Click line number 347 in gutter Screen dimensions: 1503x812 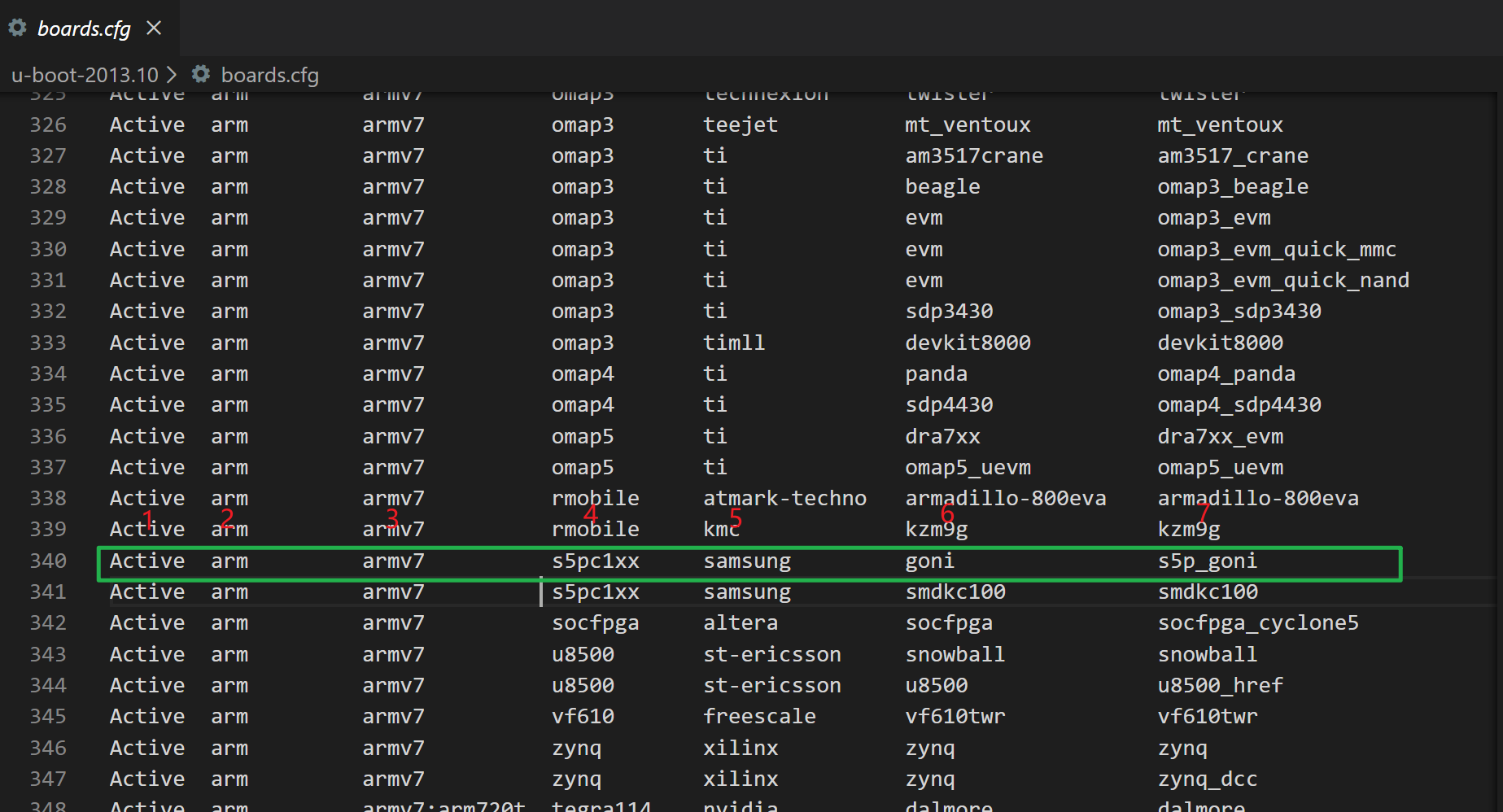[x=48, y=779]
